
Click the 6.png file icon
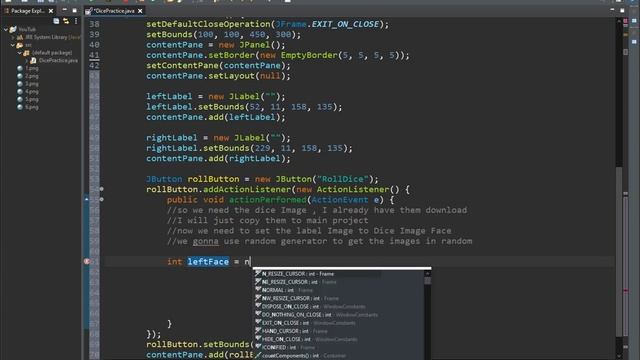pyautogui.click(x=20, y=107)
